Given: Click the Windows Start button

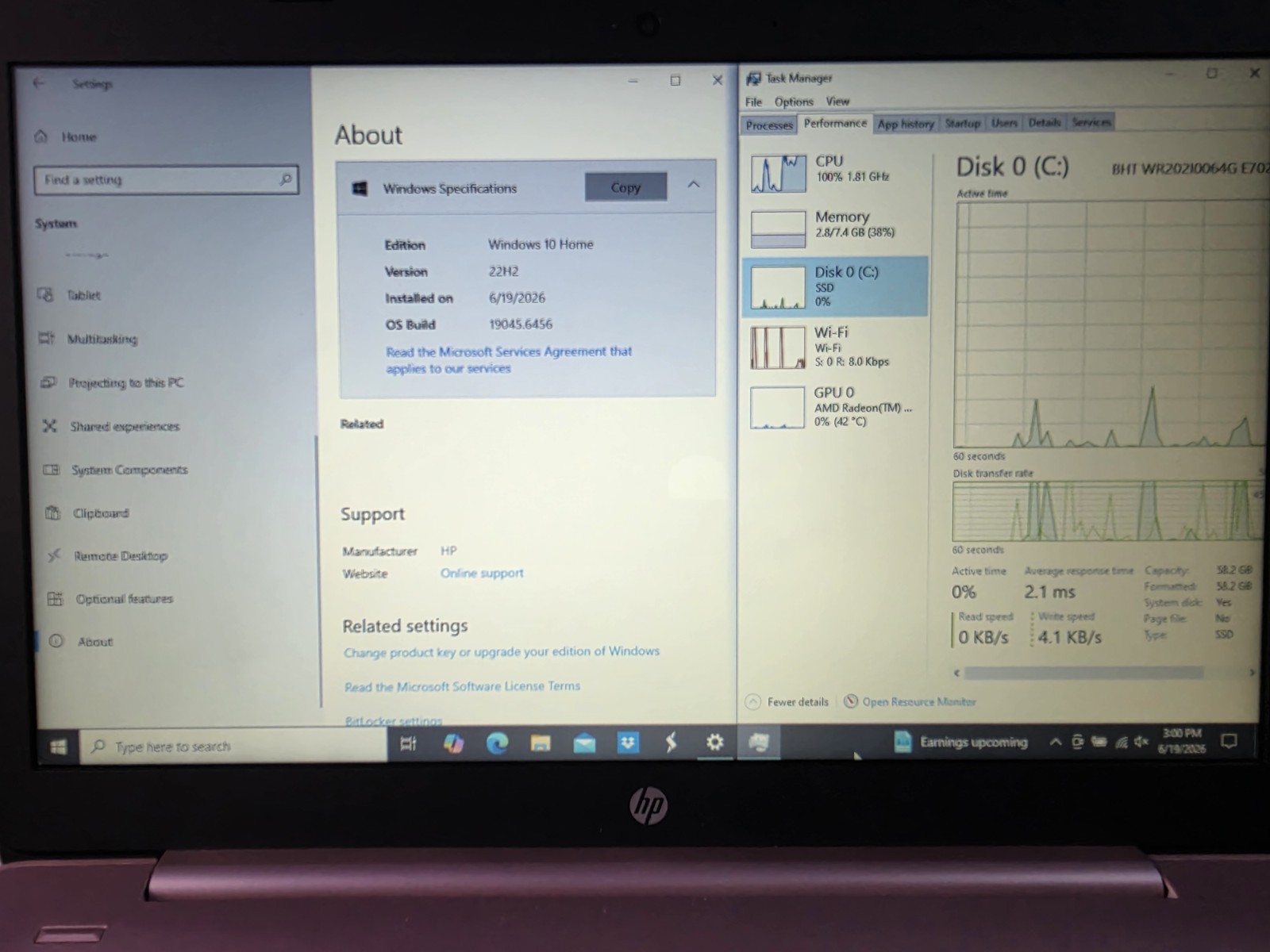Looking at the screenshot, I should coord(59,747).
